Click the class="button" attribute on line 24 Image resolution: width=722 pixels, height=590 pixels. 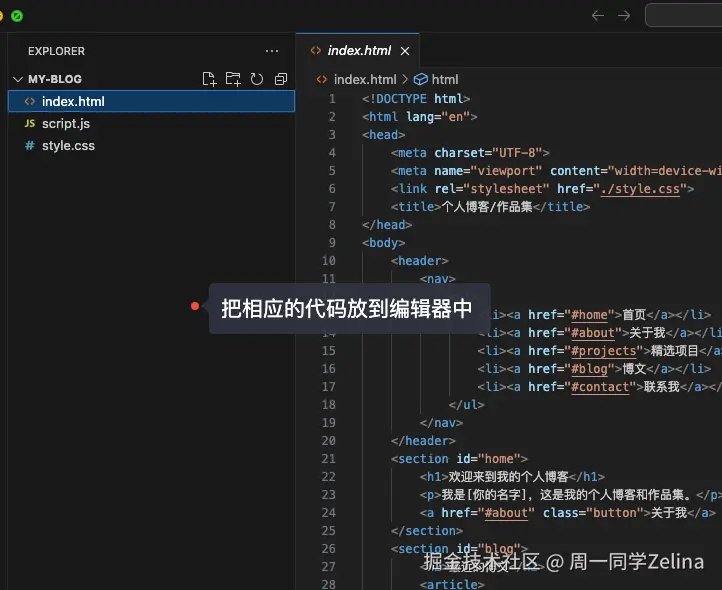(593, 513)
